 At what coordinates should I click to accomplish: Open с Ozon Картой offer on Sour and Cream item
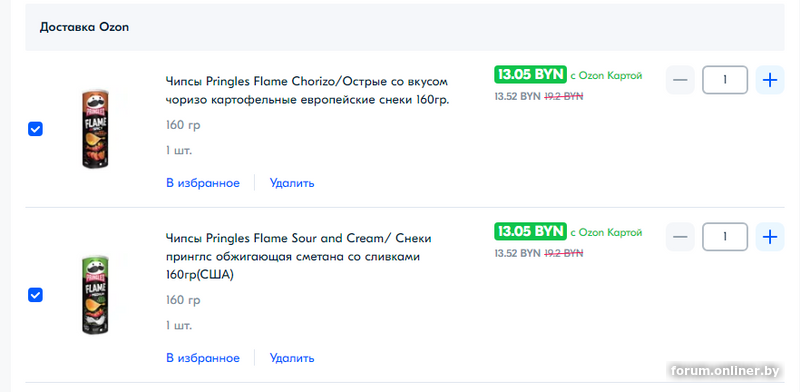606,232
